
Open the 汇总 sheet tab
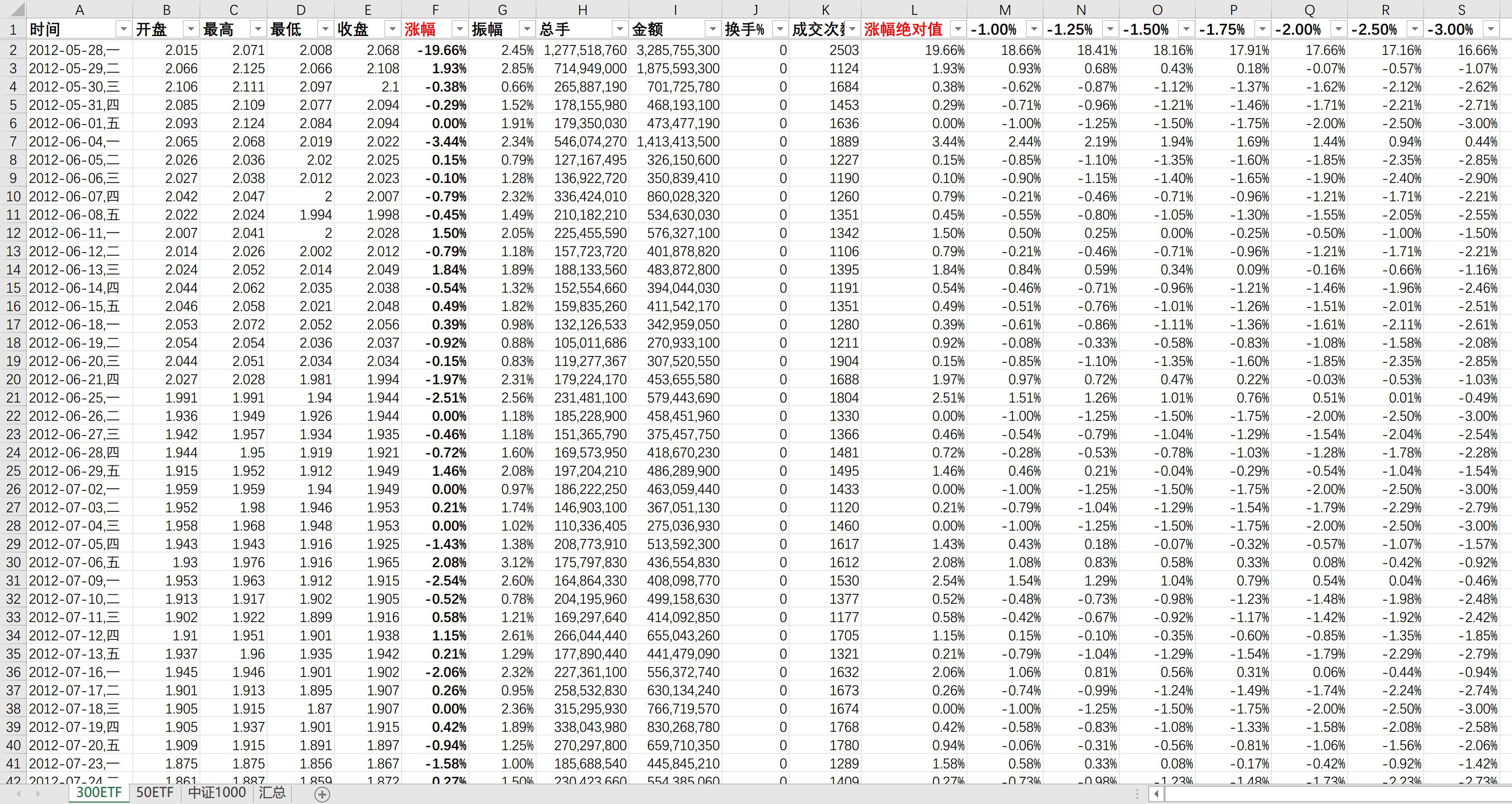(272, 792)
